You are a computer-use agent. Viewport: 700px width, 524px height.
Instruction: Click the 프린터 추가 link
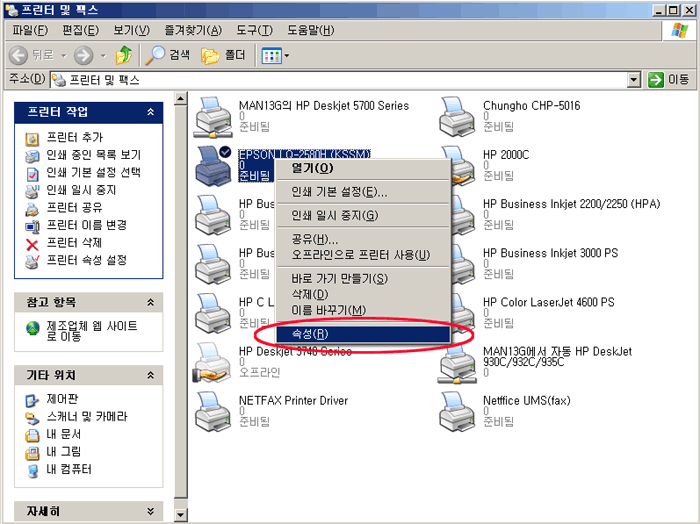pyautogui.click(x=74, y=137)
